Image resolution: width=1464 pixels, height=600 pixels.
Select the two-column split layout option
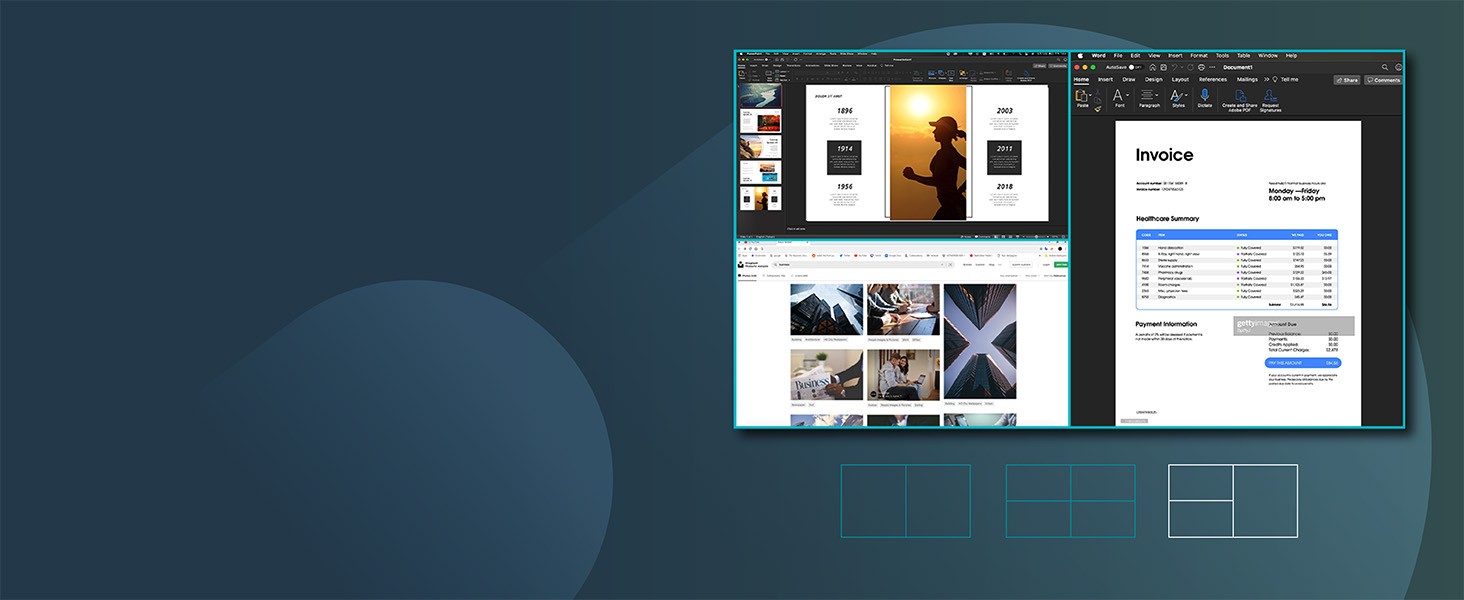point(905,501)
